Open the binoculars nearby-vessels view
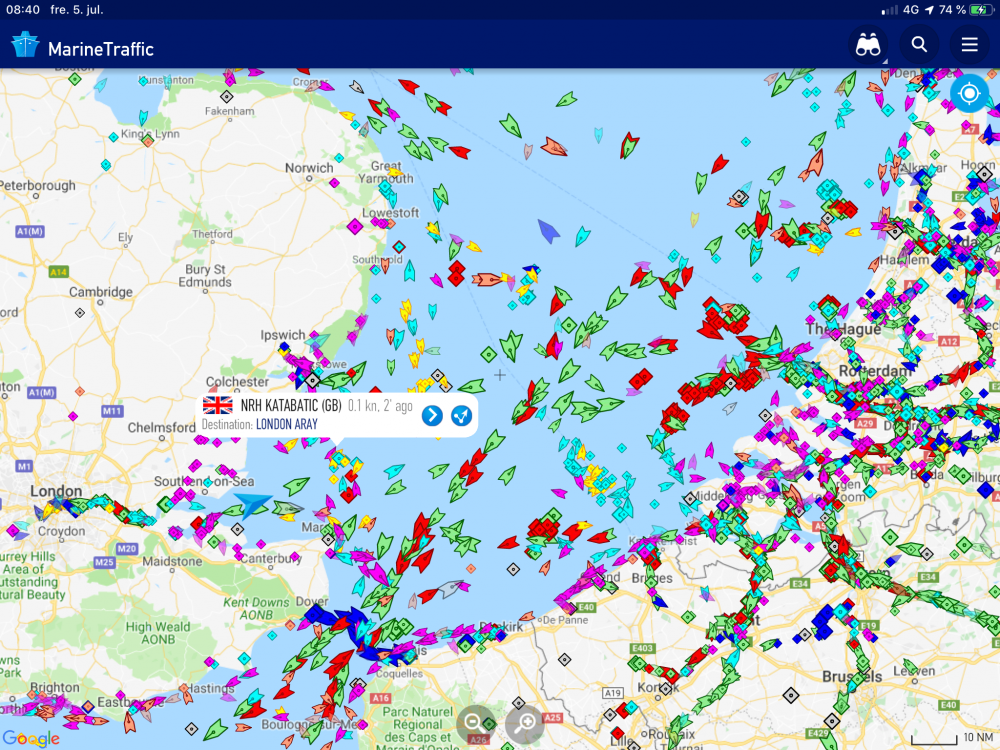 point(868,45)
